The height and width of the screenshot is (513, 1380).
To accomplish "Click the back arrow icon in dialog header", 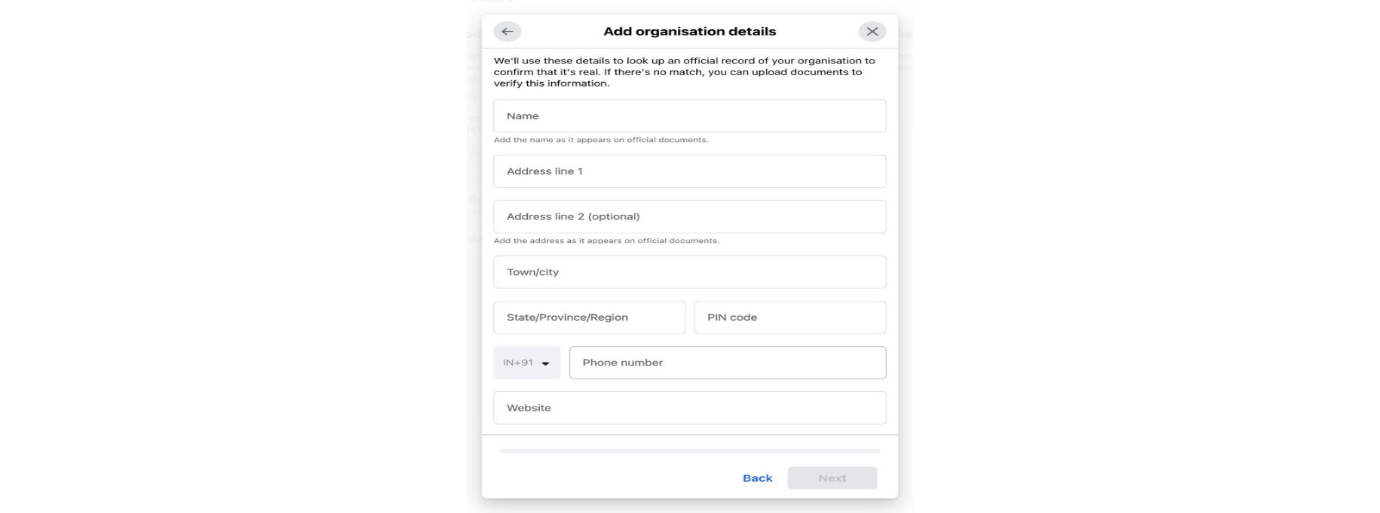I will 507,32.
